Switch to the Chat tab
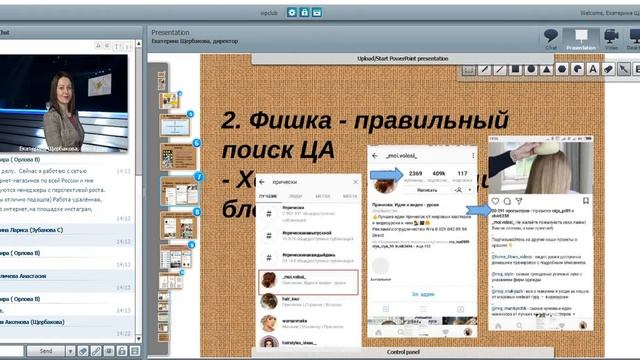This screenshot has width=640, height=360. (551, 39)
